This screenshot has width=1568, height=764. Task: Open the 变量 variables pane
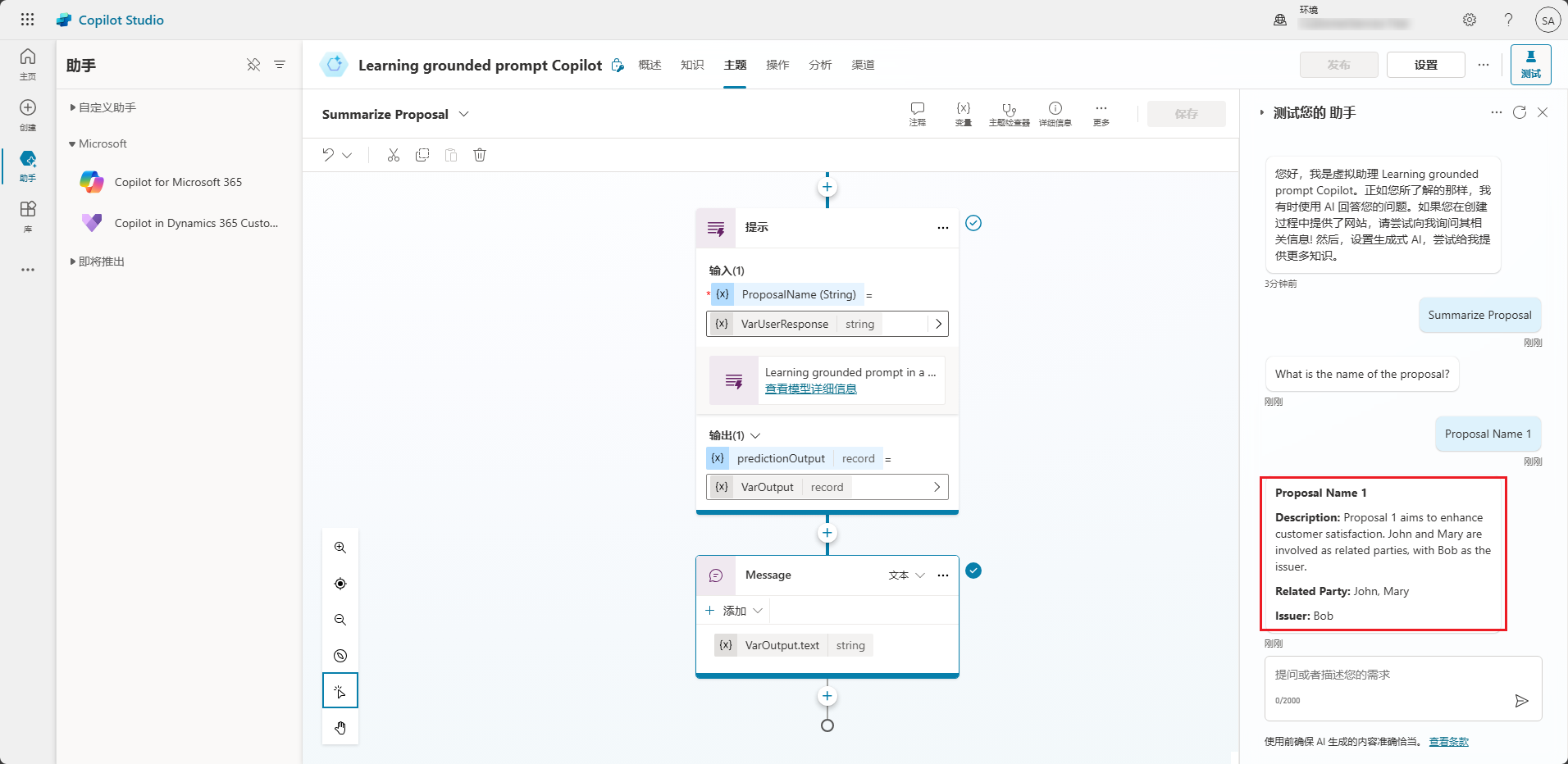click(964, 114)
